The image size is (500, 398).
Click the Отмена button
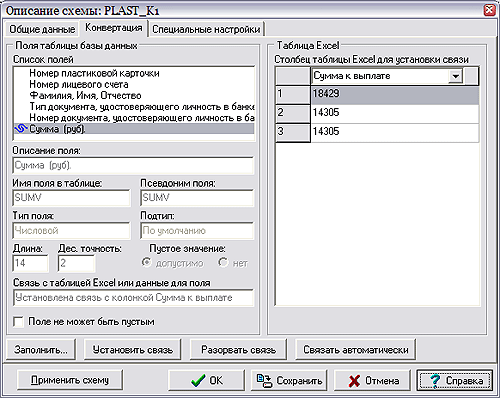point(372,380)
